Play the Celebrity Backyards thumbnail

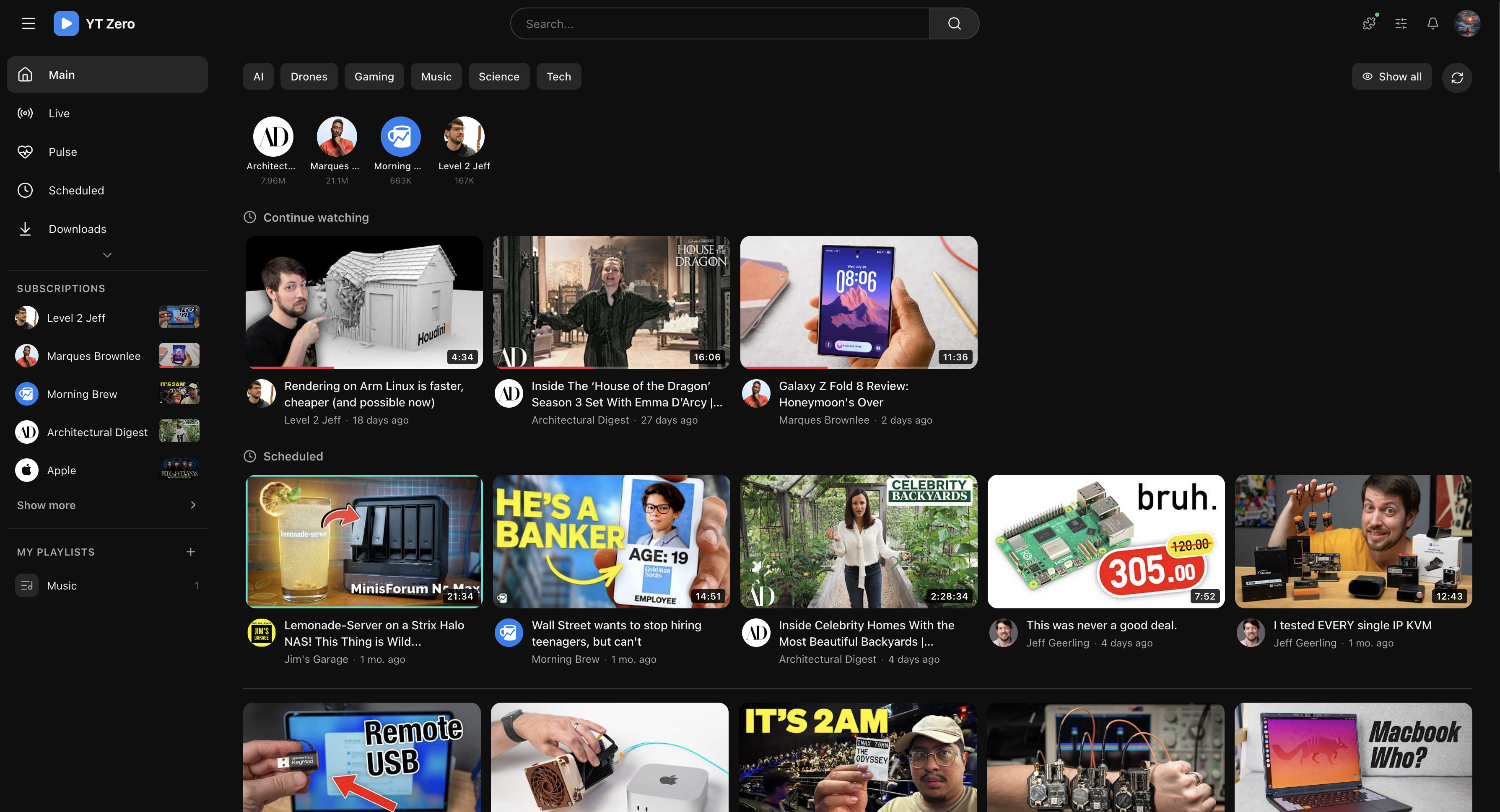(x=859, y=541)
